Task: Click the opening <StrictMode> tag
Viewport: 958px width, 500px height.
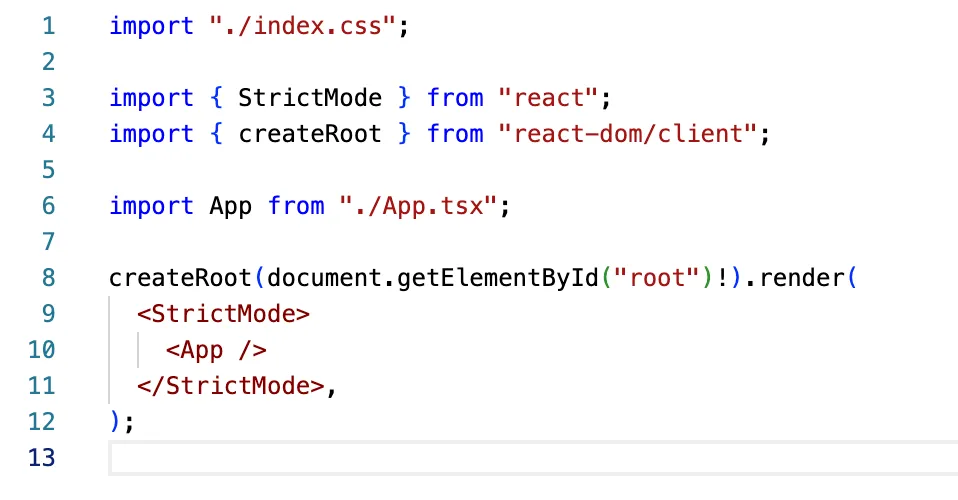Action: tap(224, 314)
